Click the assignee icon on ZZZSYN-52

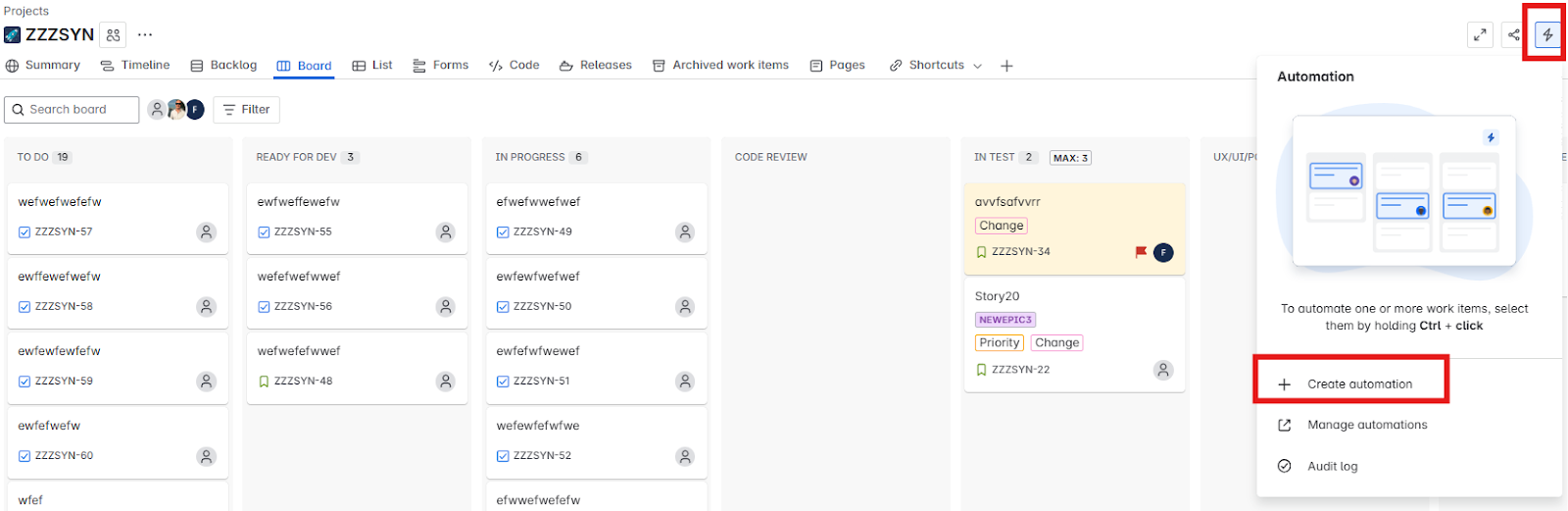coord(685,456)
